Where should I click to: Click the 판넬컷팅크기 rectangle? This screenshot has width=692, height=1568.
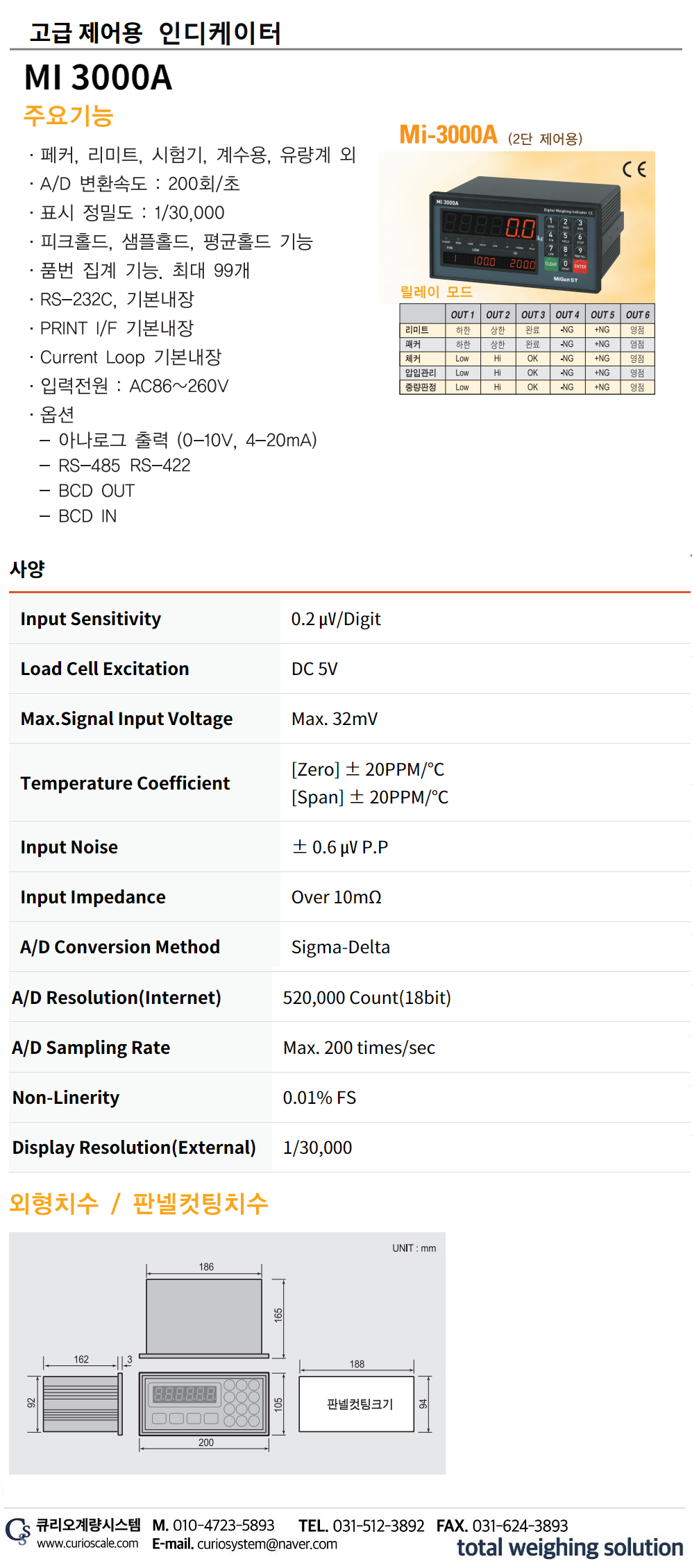pyautogui.click(x=357, y=1404)
